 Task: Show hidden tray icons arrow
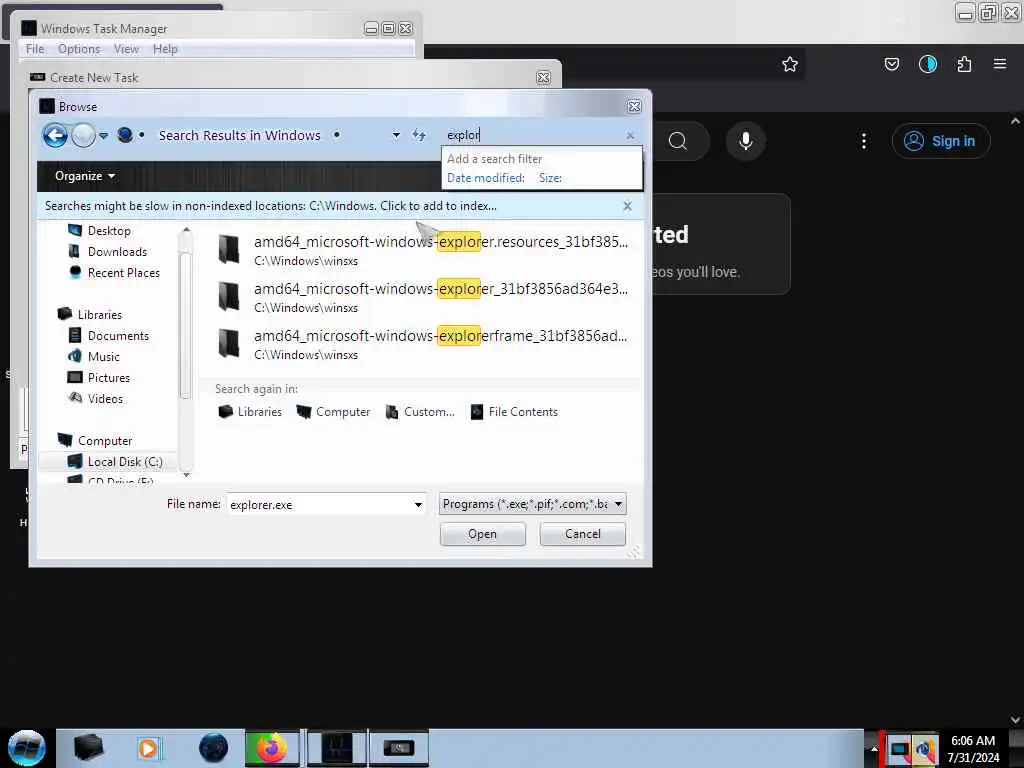pyautogui.click(x=873, y=749)
